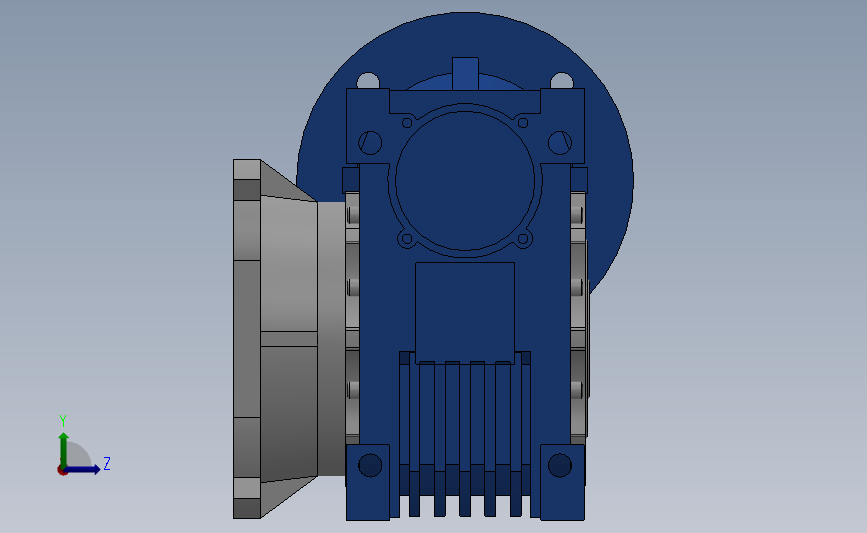Viewport: 867px width, 533px height.
Task: Select the rectangular nameplate below bearing cover
Action: [465, 313]
